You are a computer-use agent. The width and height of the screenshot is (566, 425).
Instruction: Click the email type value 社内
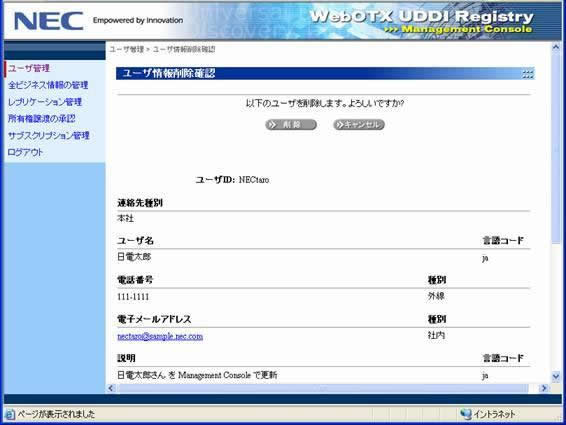[x=436, y=335]
